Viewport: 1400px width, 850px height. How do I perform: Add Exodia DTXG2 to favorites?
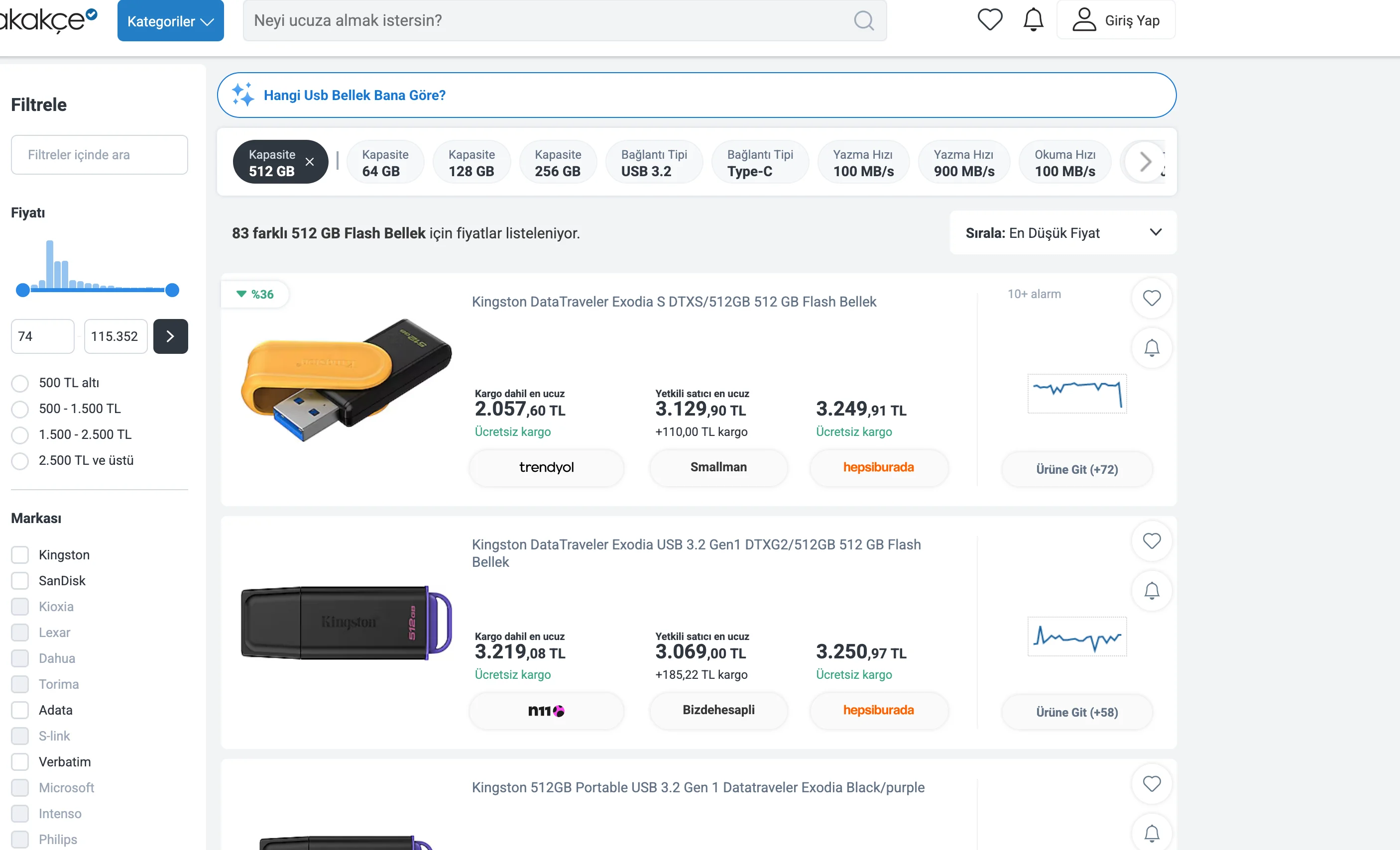coord(1152,540)
